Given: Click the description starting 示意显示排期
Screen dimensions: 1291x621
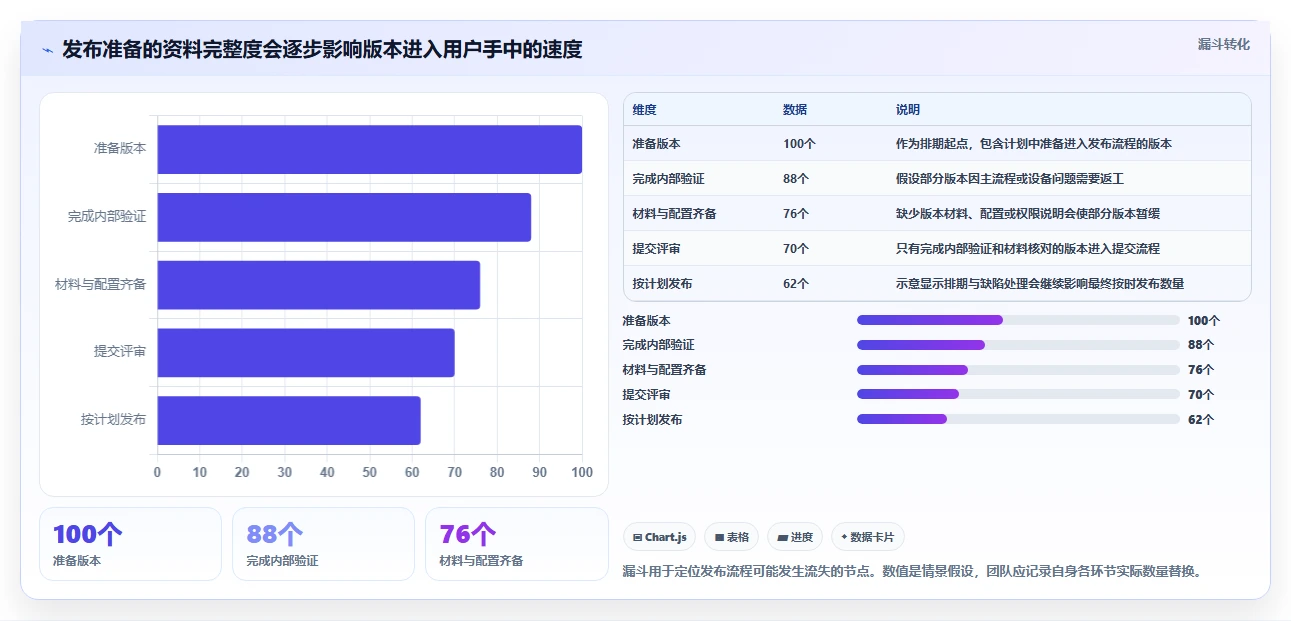Looking at the screenshot, I should tap(1040, 284).
